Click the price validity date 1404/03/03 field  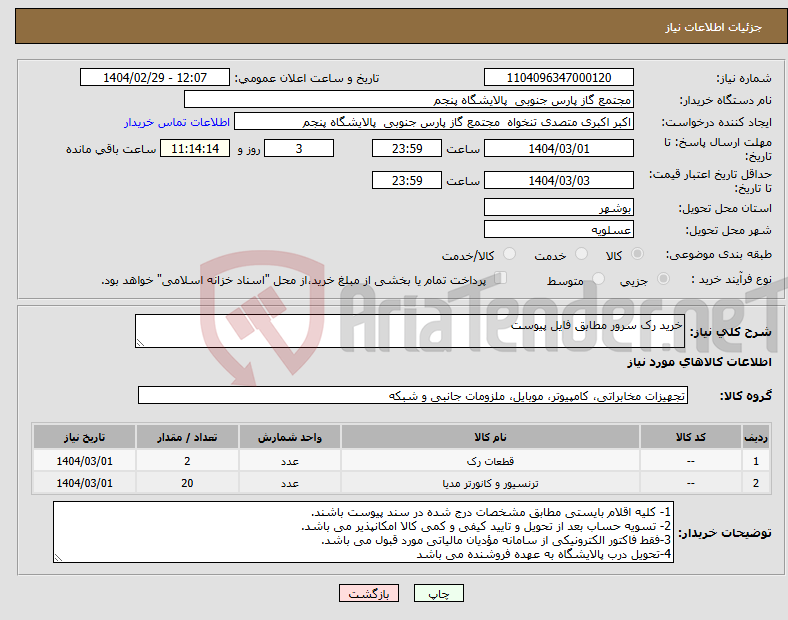pyautogui.click(x=558, y=180)
